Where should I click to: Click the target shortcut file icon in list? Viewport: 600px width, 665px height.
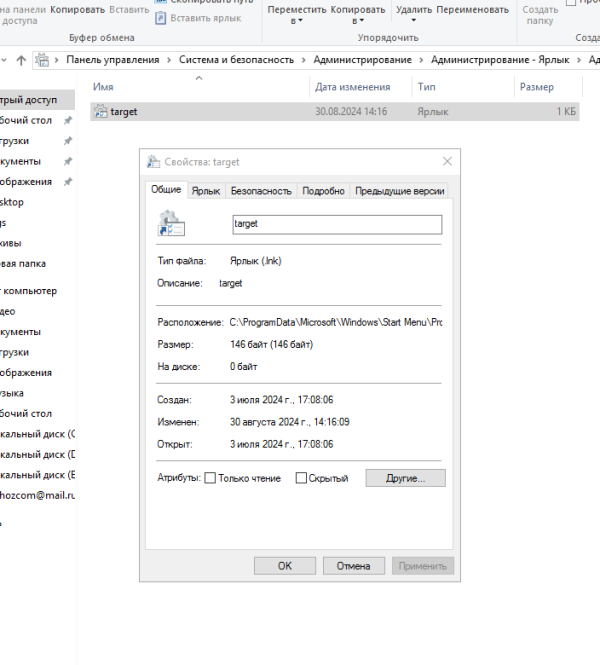(100, 112)
